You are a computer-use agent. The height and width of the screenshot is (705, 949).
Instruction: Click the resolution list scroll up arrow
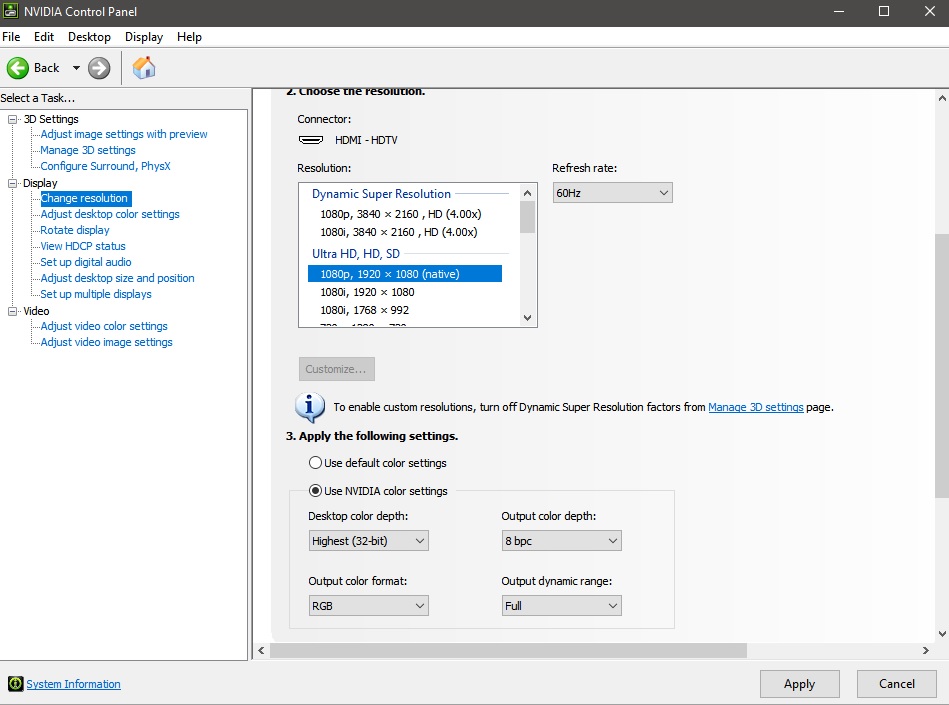(x=528, y=193)
